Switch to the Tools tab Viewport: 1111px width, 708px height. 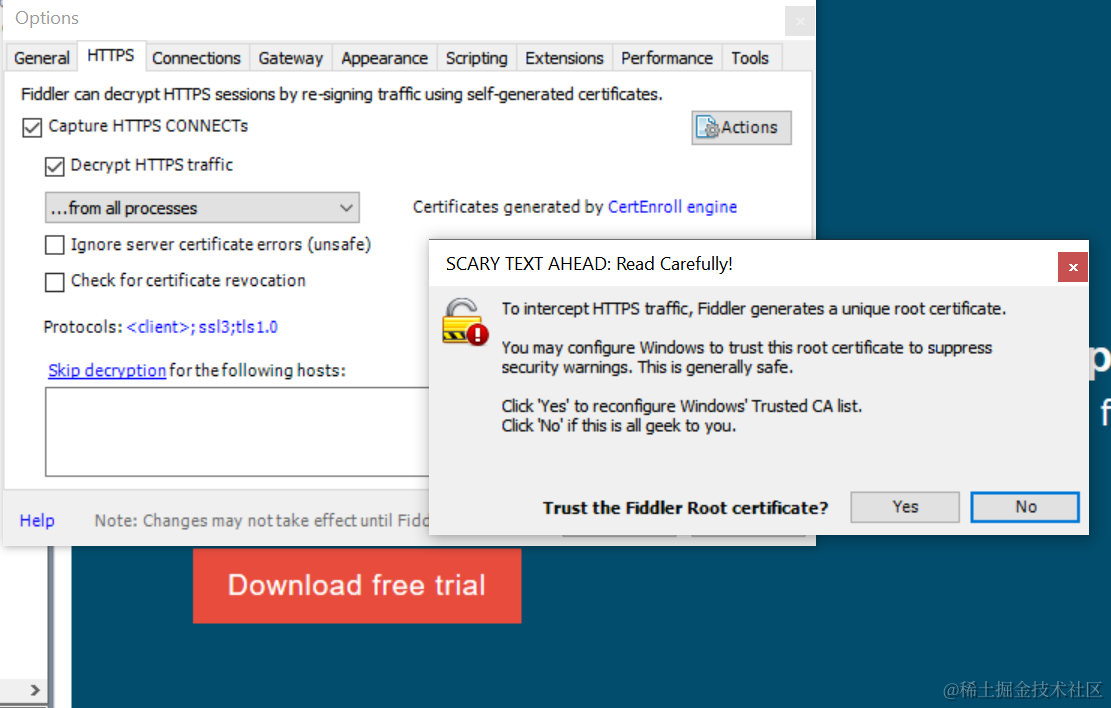click(x=750, y=58)
